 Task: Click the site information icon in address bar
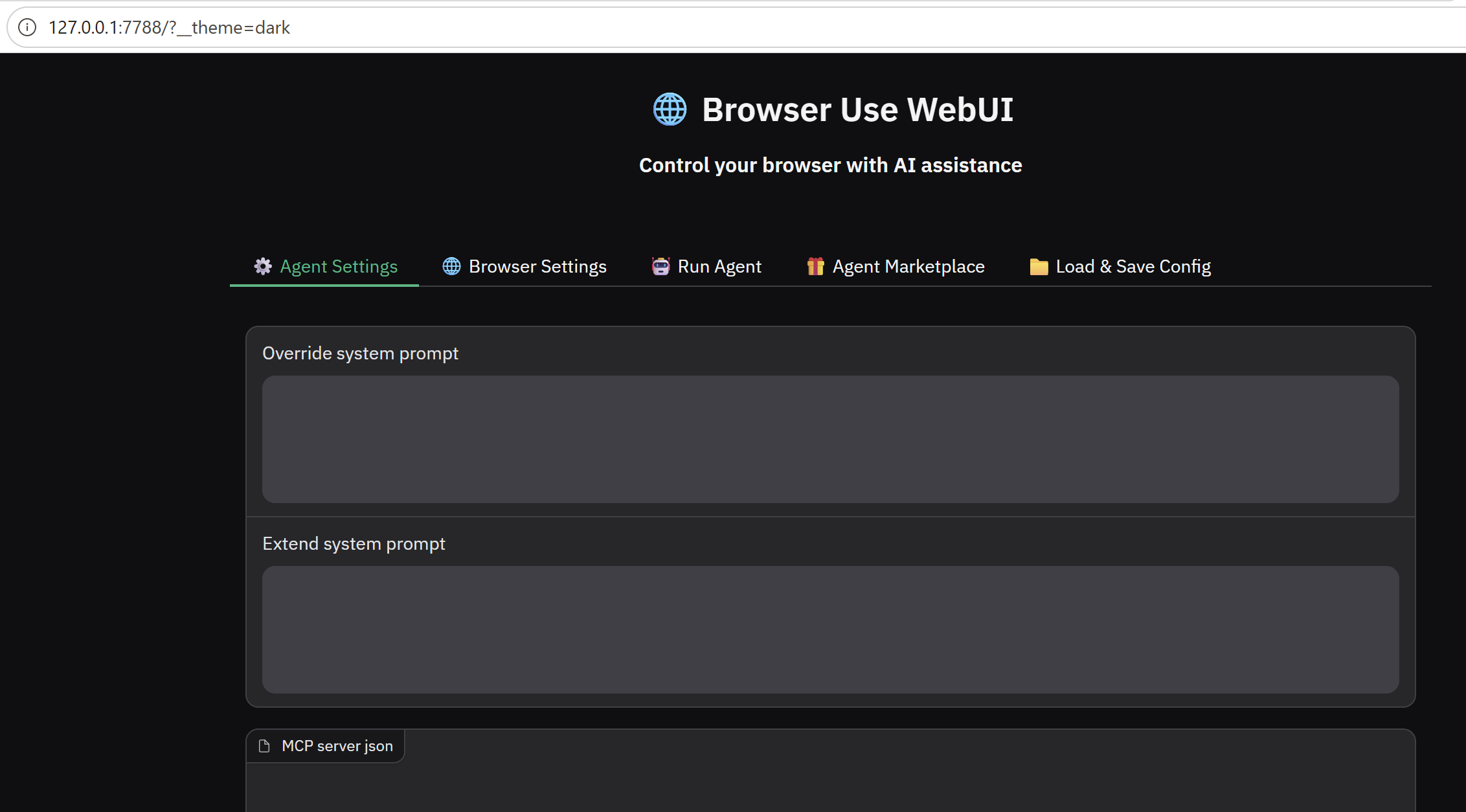click(x=27, y=27)
